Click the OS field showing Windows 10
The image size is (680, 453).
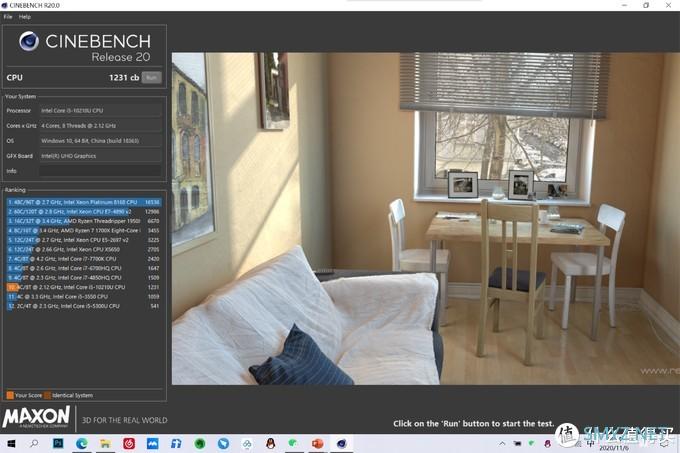click(100, 141)
